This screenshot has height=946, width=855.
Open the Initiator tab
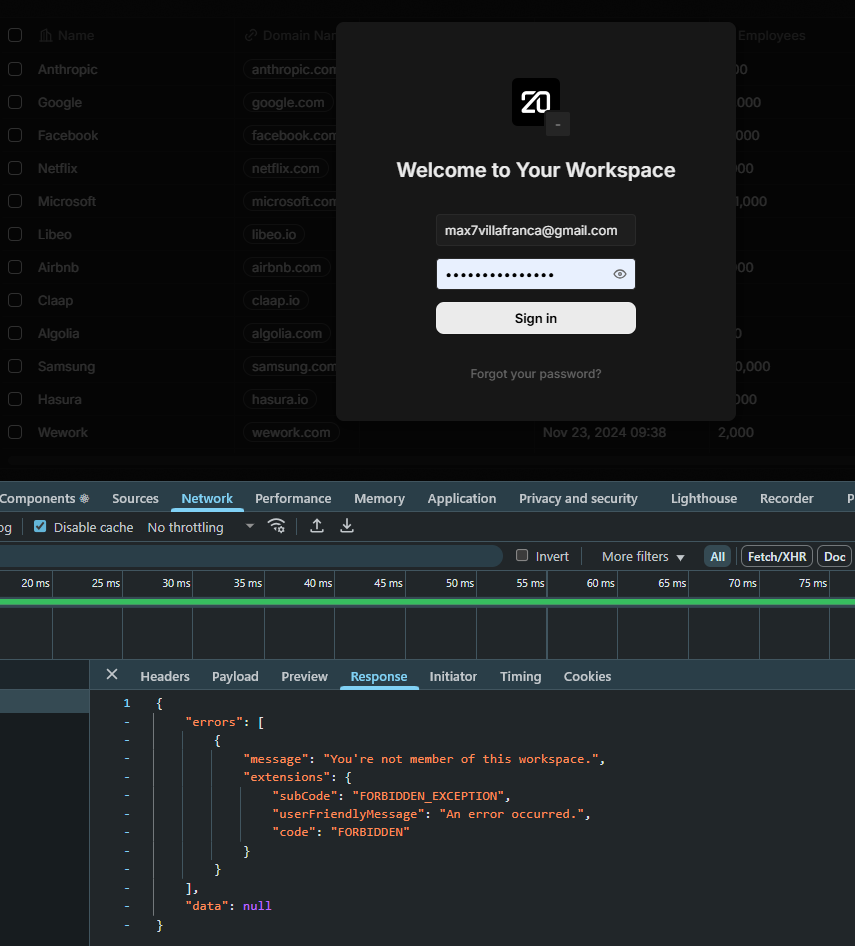[x=453, y=676]
